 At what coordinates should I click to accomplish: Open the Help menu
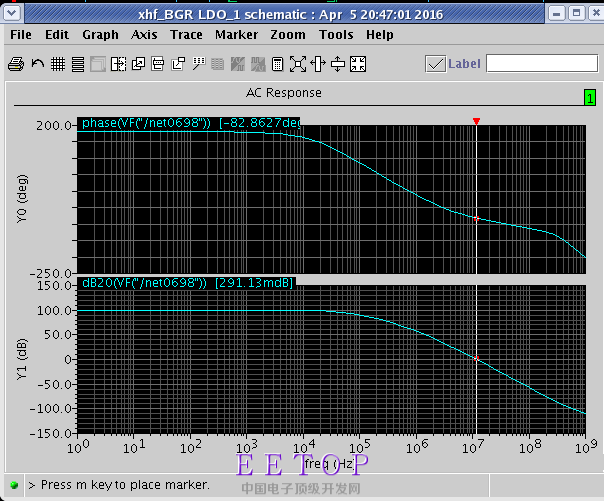pos(380,35)
